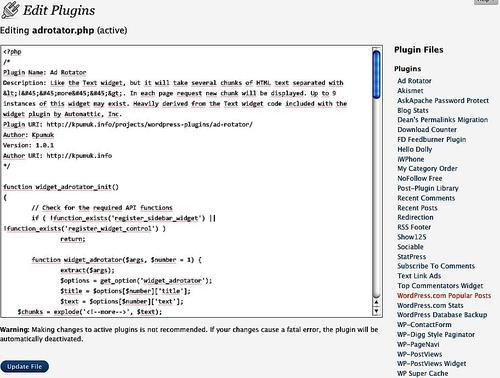Viewport: 500px width, 378px height.
Task: Select WP Super Cache plugin
Action: click(423, 373)
